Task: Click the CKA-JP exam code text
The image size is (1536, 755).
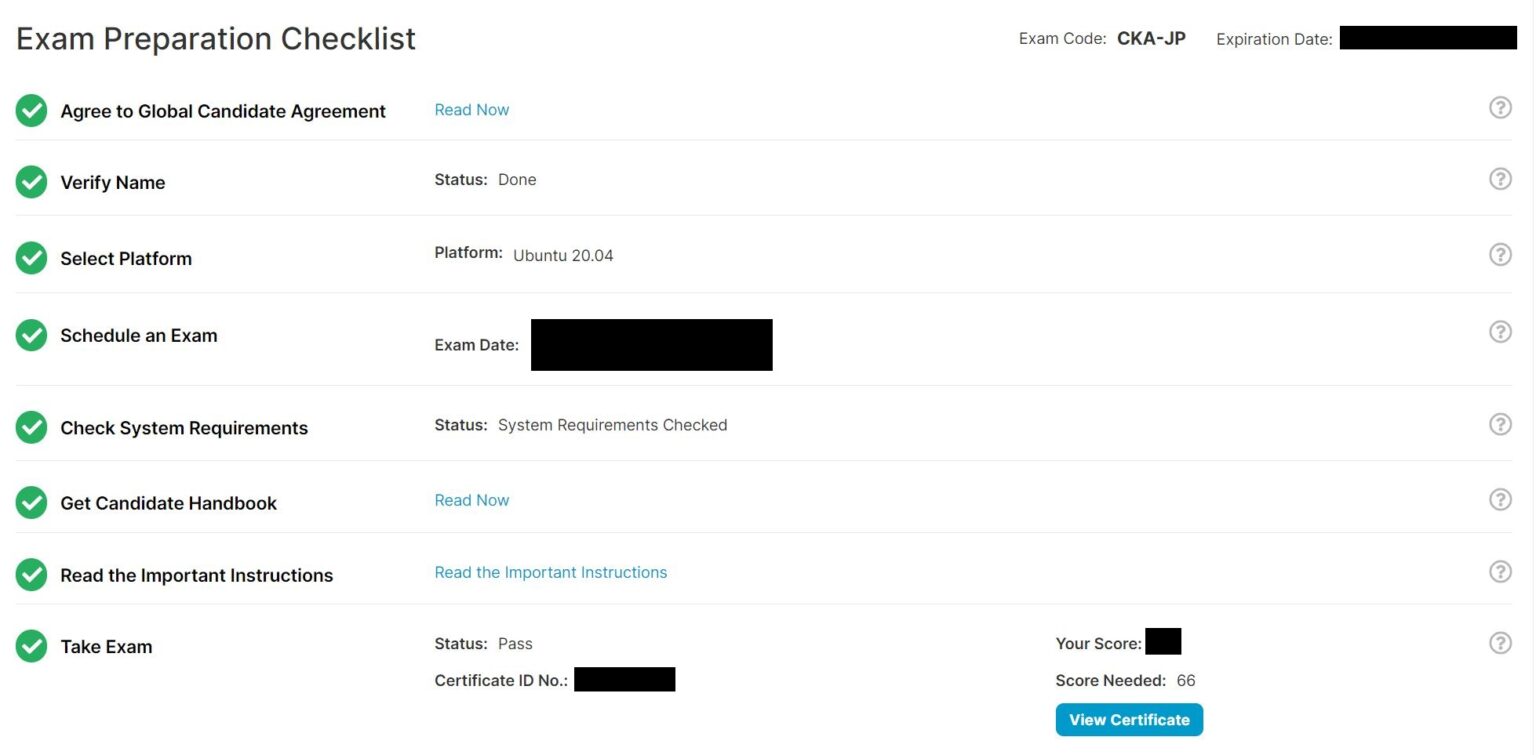Action: (x=1151, y=39)
